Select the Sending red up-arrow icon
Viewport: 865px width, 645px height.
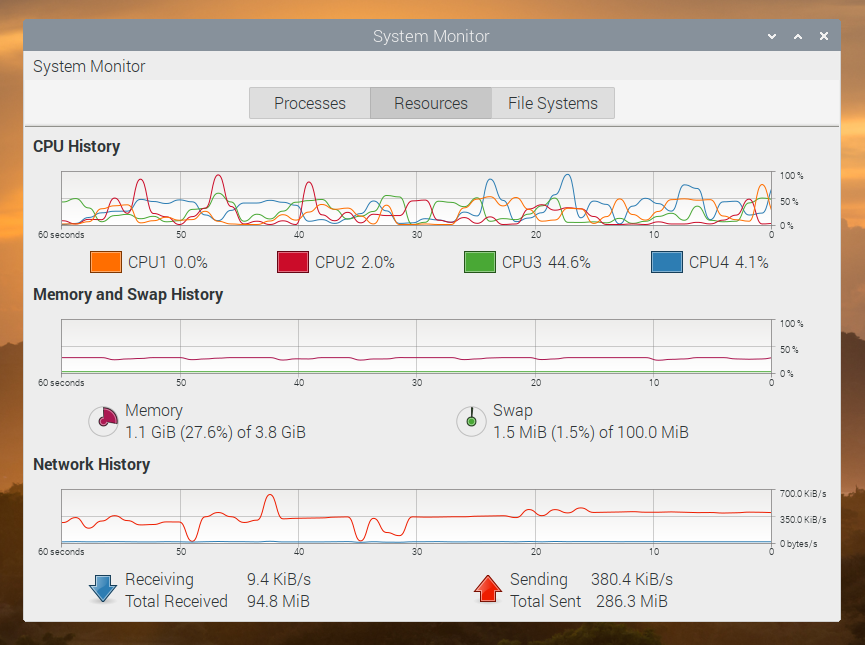(x=488, y=589)
